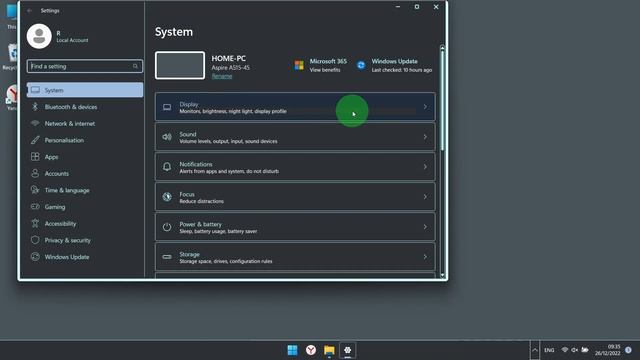Click the Windows Update sidebar icon
The height and width of the screenshot is (360, 640).
35,257
